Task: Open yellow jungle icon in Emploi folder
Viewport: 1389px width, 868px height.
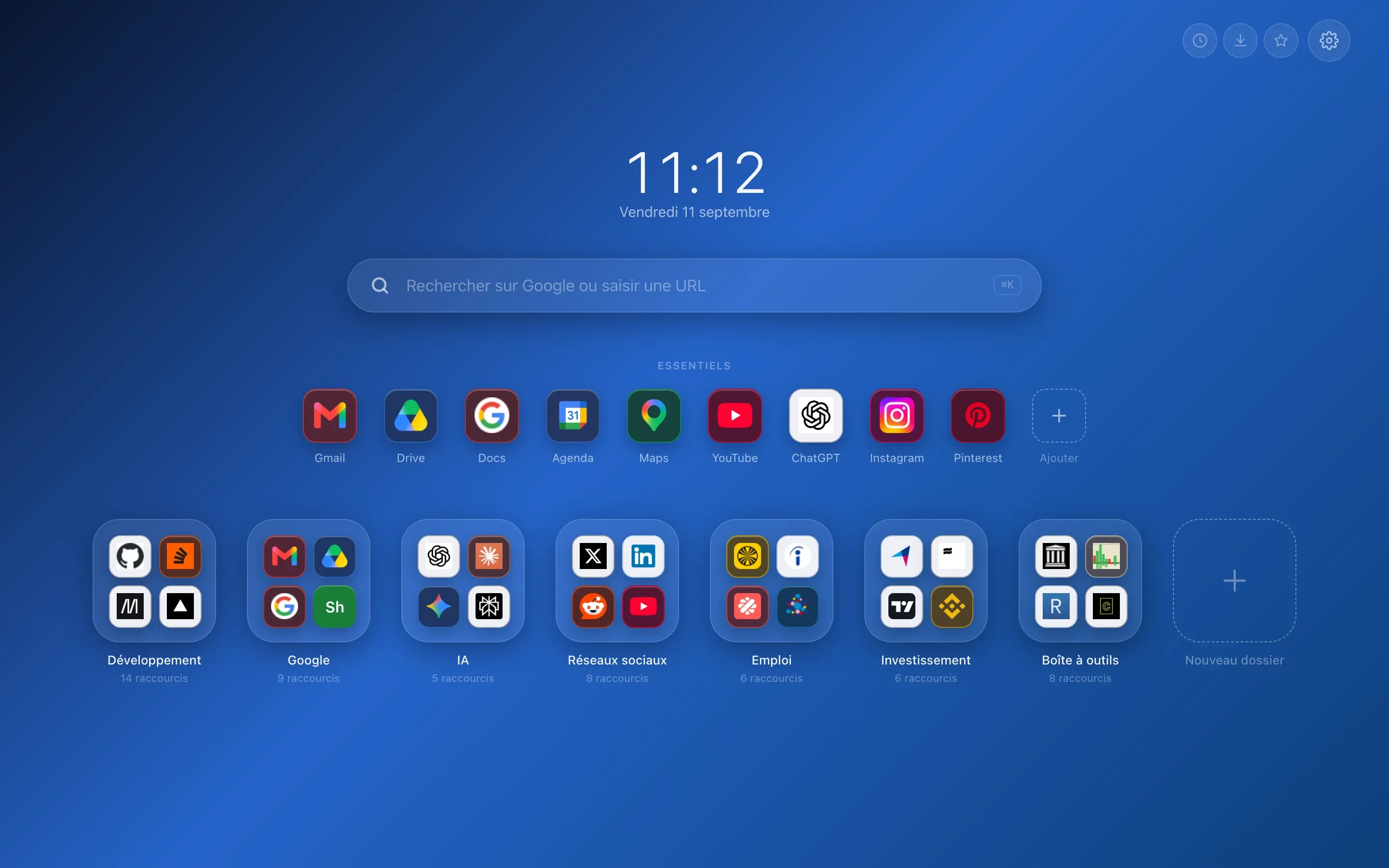Action: tap(747, 556)
